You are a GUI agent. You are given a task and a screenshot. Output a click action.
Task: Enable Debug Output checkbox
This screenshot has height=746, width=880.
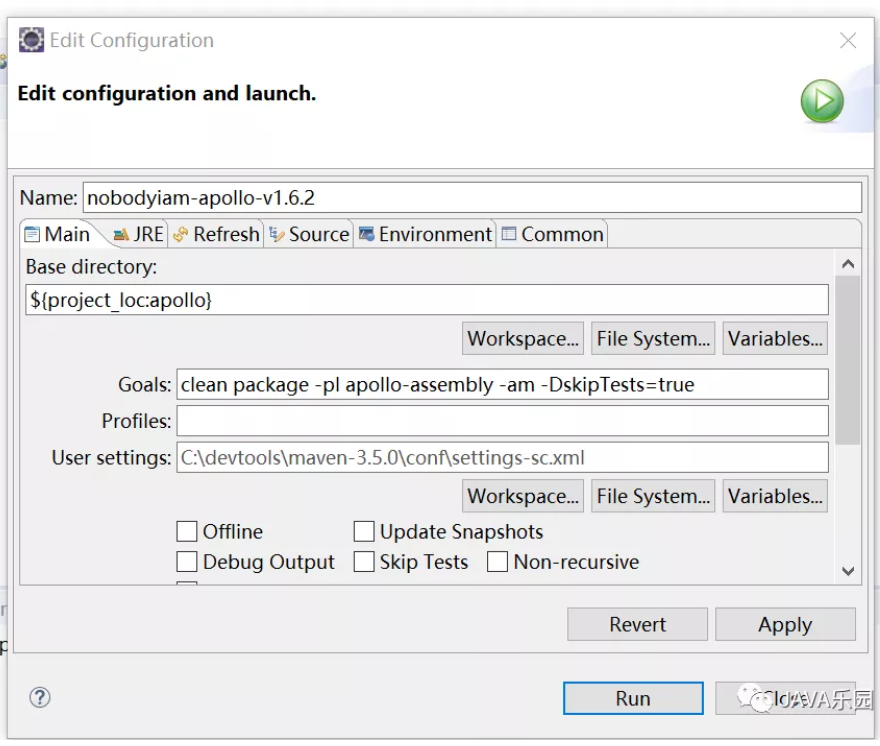[x=187, y=562]
